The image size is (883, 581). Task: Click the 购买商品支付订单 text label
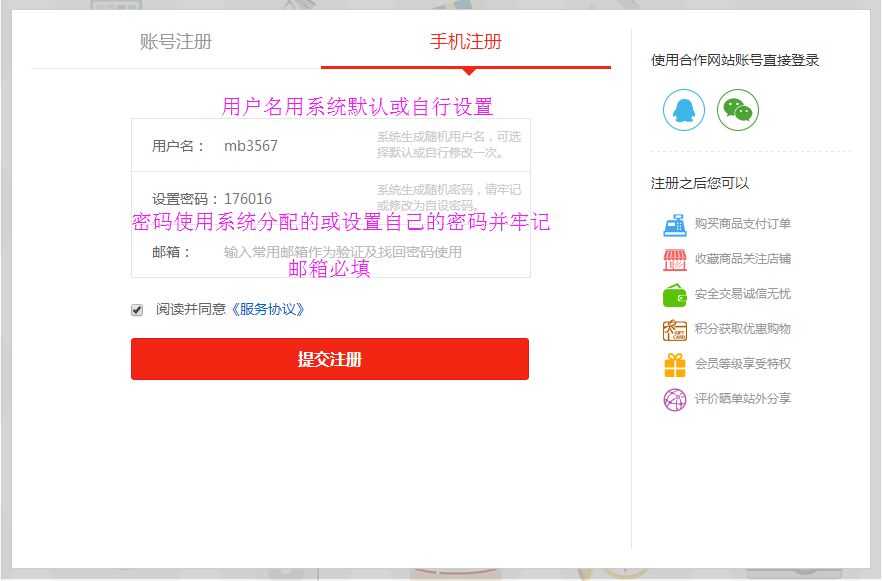pyautogui.click(x=743, y=224)
